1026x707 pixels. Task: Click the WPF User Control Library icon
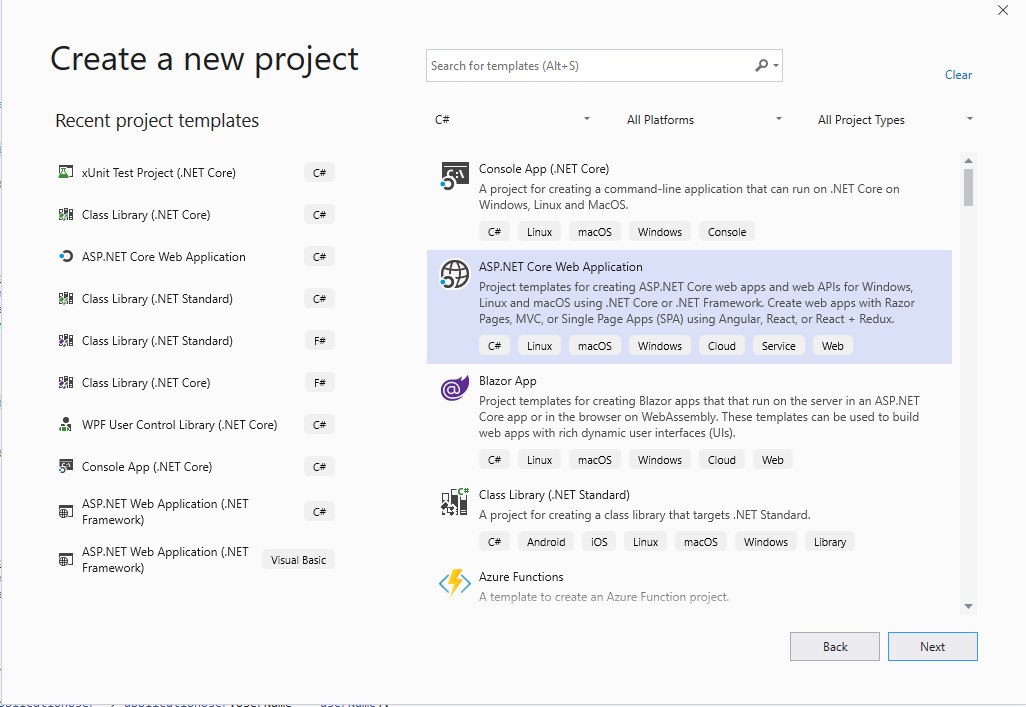click(x=65, y=424)
